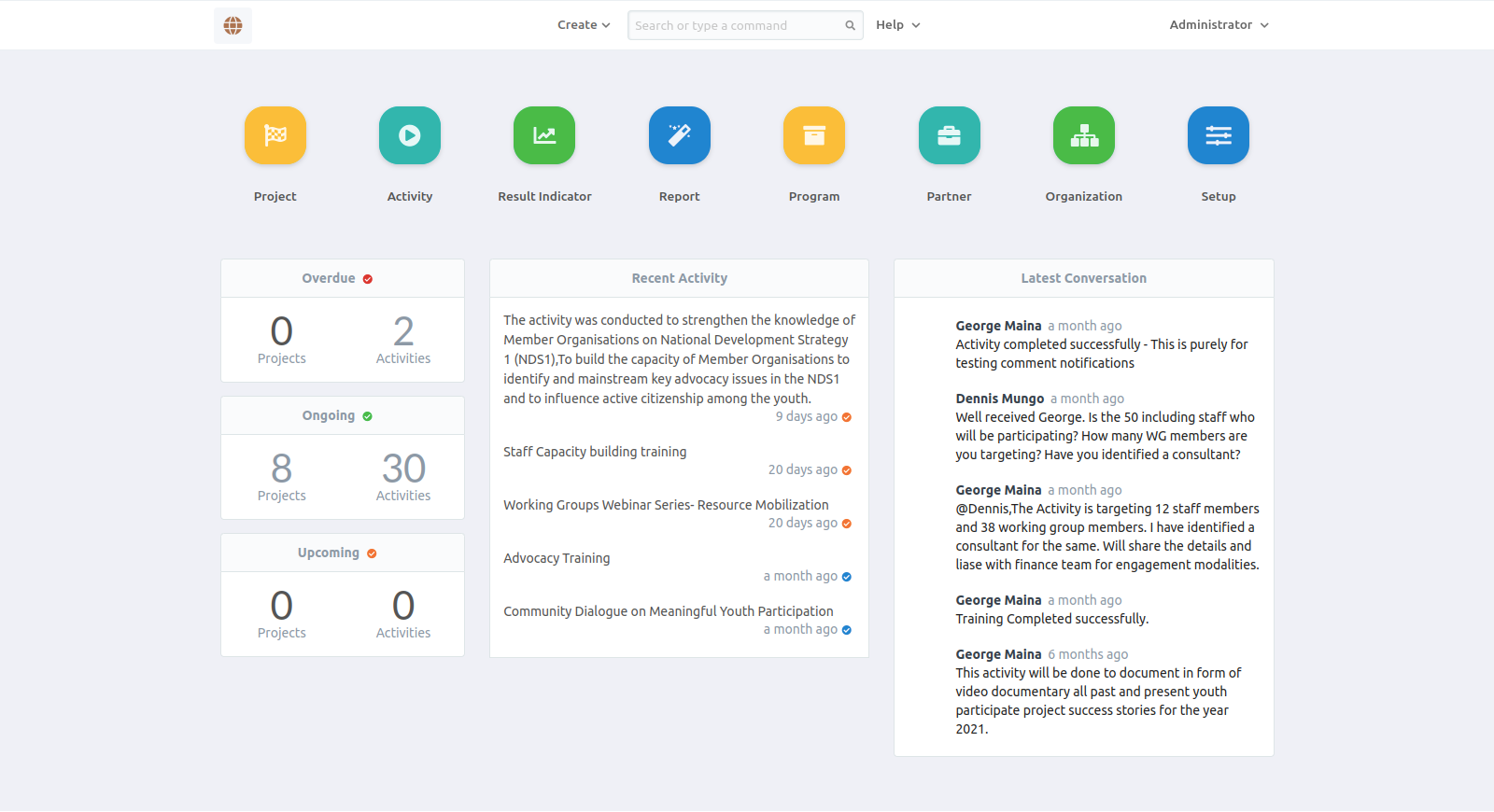Open the Report module icon
Screen dimensions: 1494x812
point(680,135)
